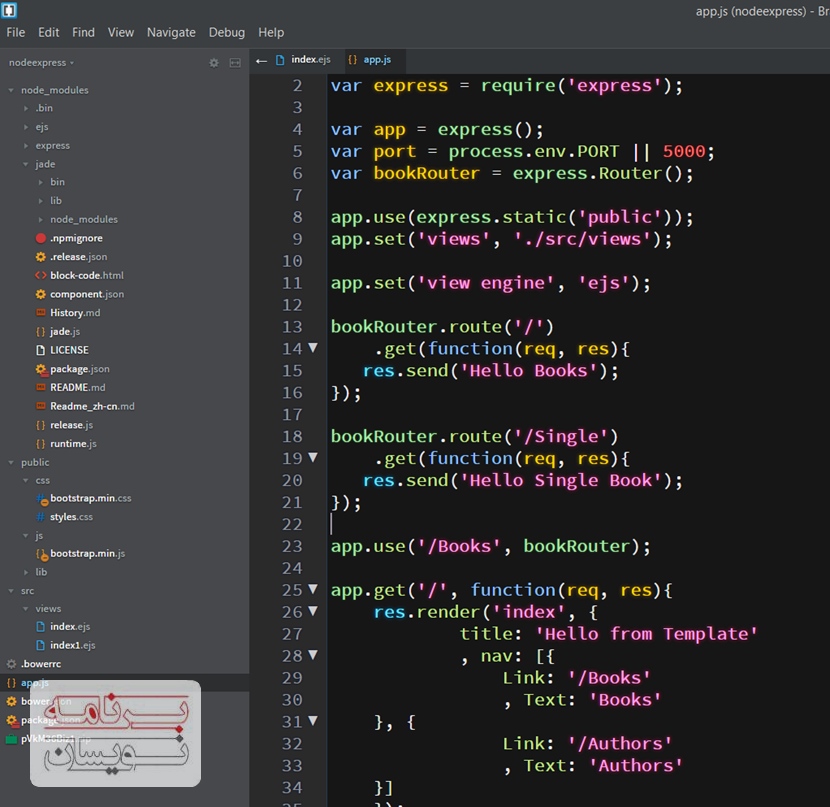Image resolution: width=830 pixels, height=807 pixels.
Task: Click the markdown icon of History.md
Action: [x=40, y=313]
